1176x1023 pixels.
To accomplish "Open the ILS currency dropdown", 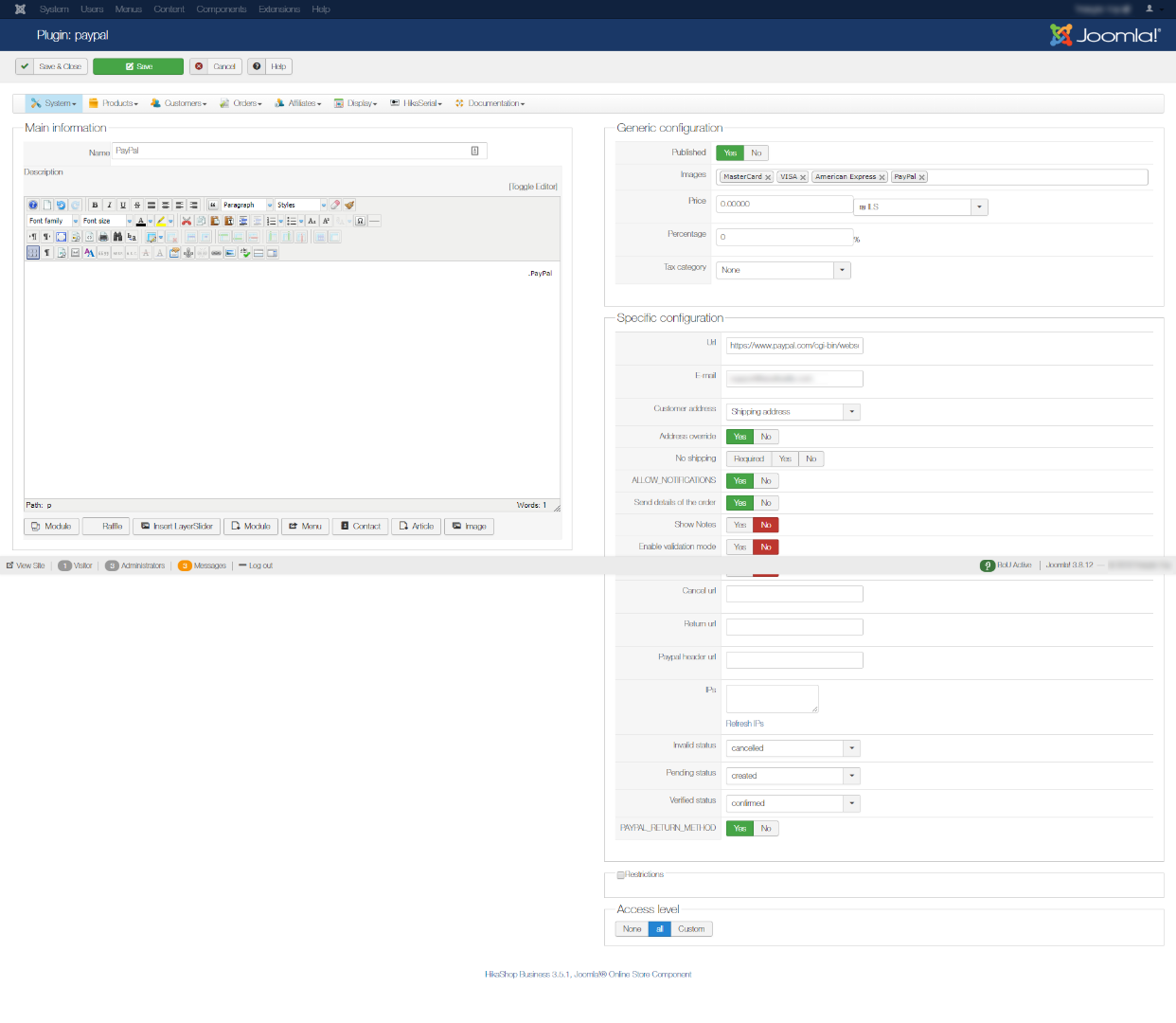I will tap(921, 206).
